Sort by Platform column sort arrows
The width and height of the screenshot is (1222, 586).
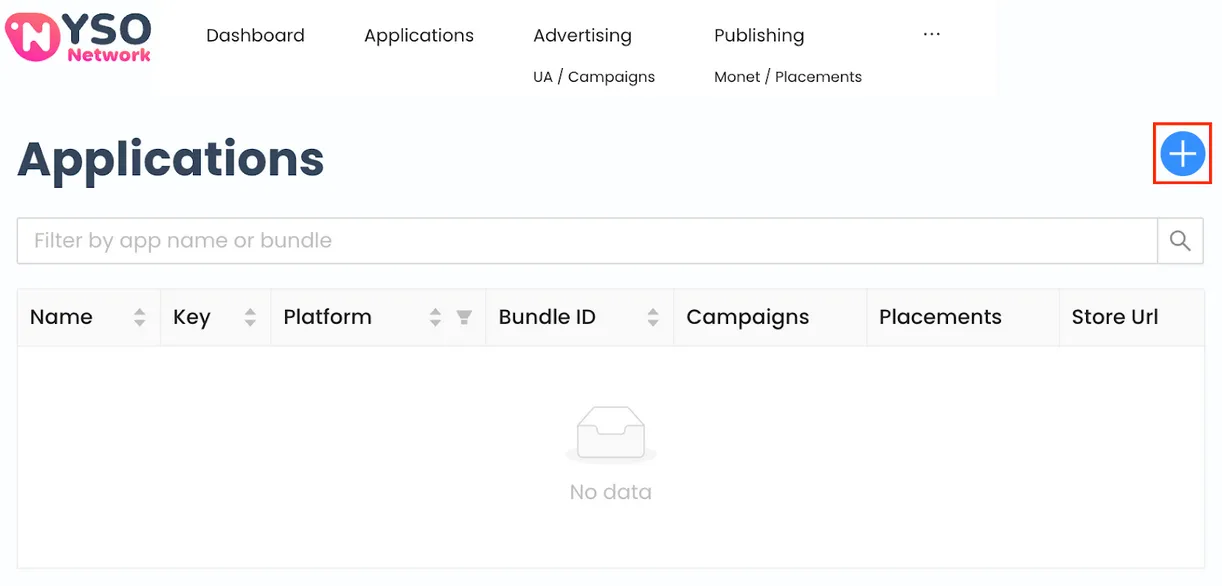click(435, 317)
